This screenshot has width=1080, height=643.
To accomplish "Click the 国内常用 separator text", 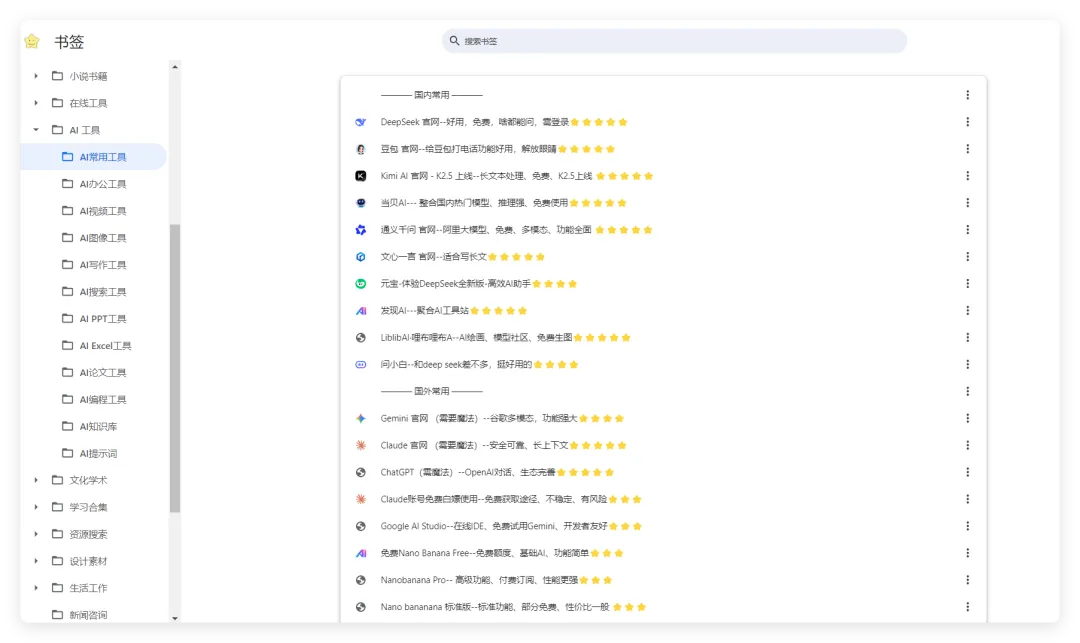I will click(x=431, y=95).
